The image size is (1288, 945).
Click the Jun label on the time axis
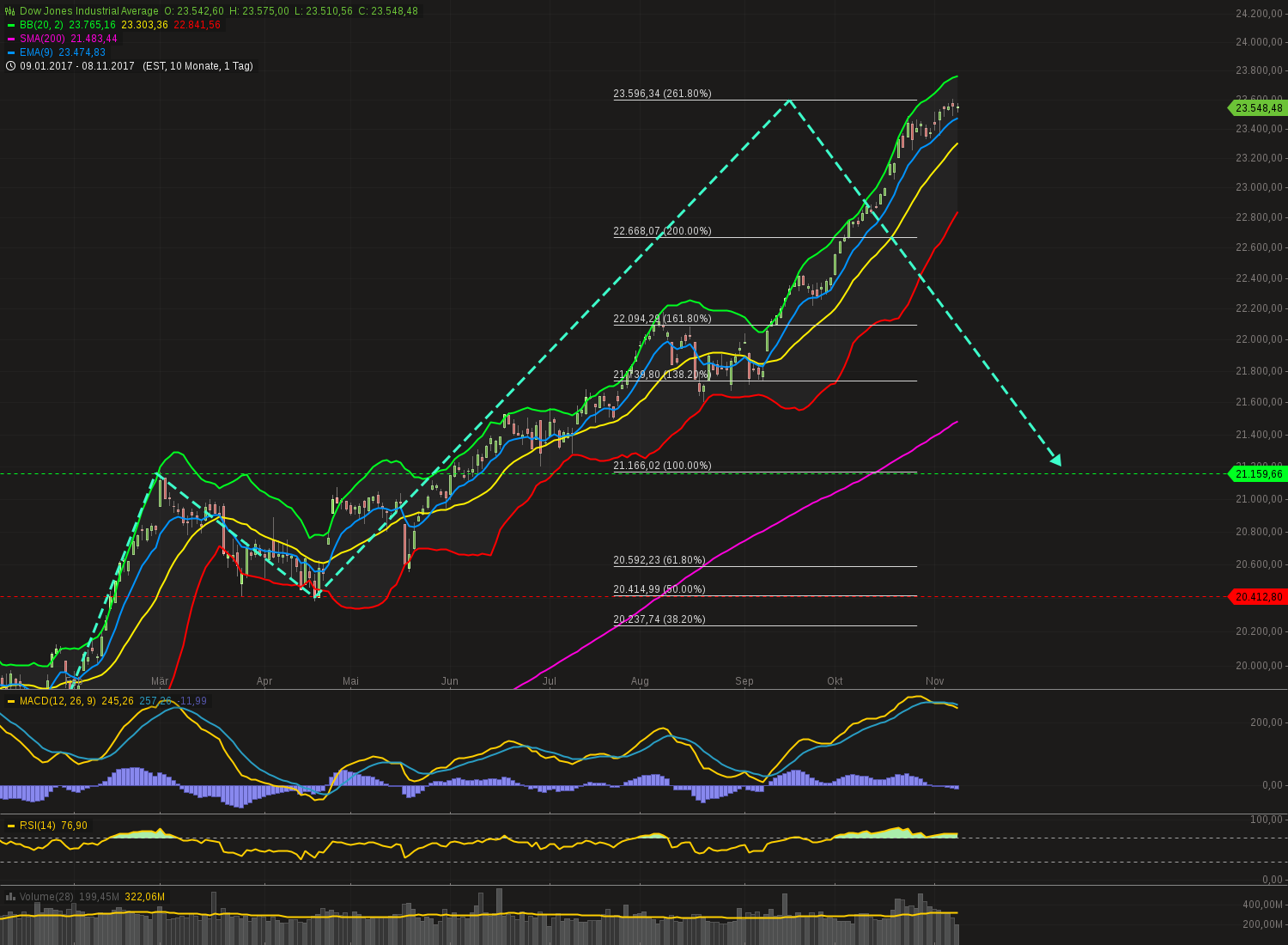pyautogui.click(x=450, y=681)
